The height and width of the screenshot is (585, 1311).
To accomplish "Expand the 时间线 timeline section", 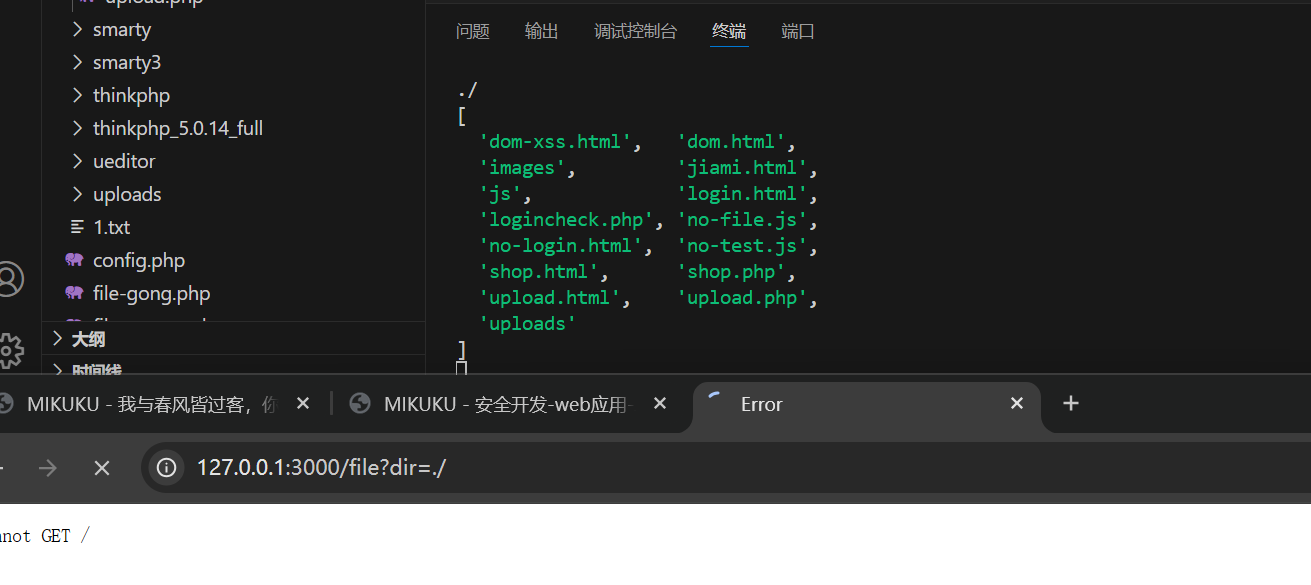I will [58, 370].
